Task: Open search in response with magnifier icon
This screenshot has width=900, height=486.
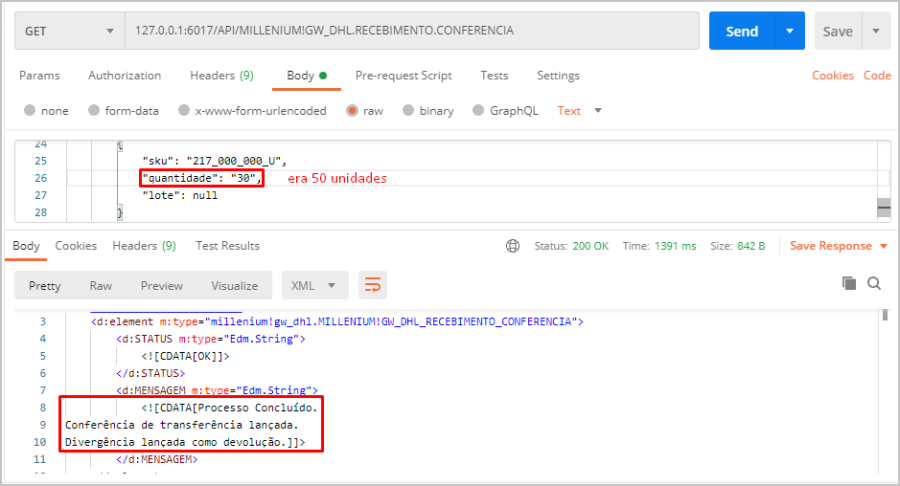Action: [874, 283]
